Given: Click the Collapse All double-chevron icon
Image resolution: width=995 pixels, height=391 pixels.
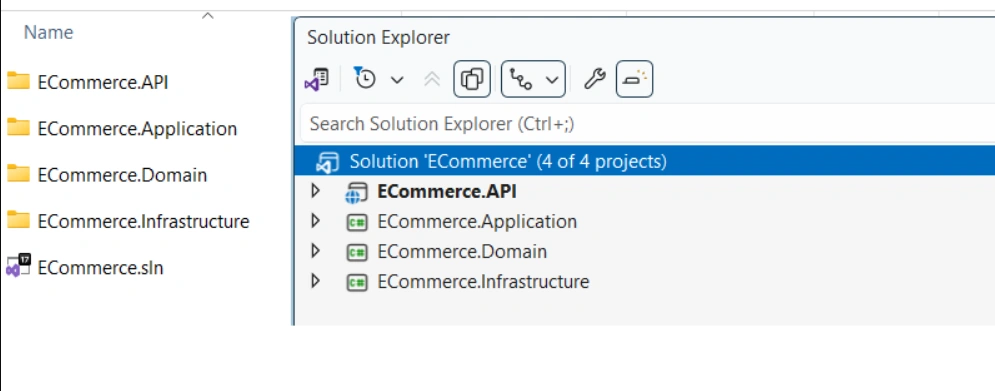Looking at the screenshot, I should point(432,79).
